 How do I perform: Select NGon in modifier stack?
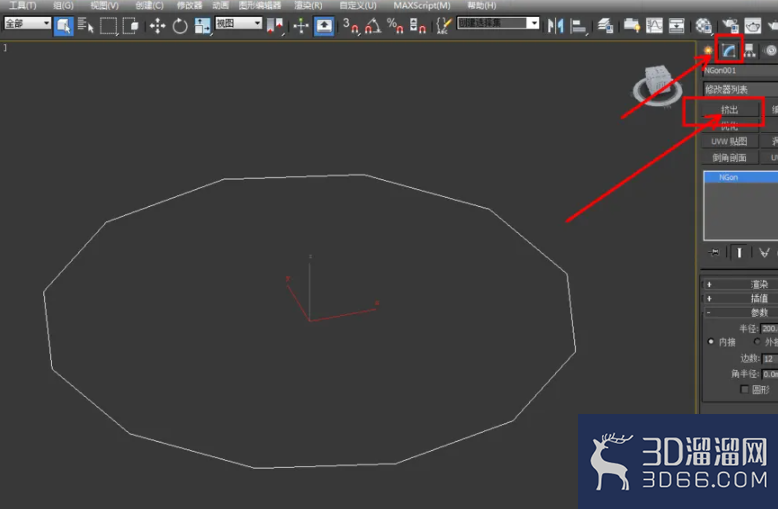coord(741,177)
